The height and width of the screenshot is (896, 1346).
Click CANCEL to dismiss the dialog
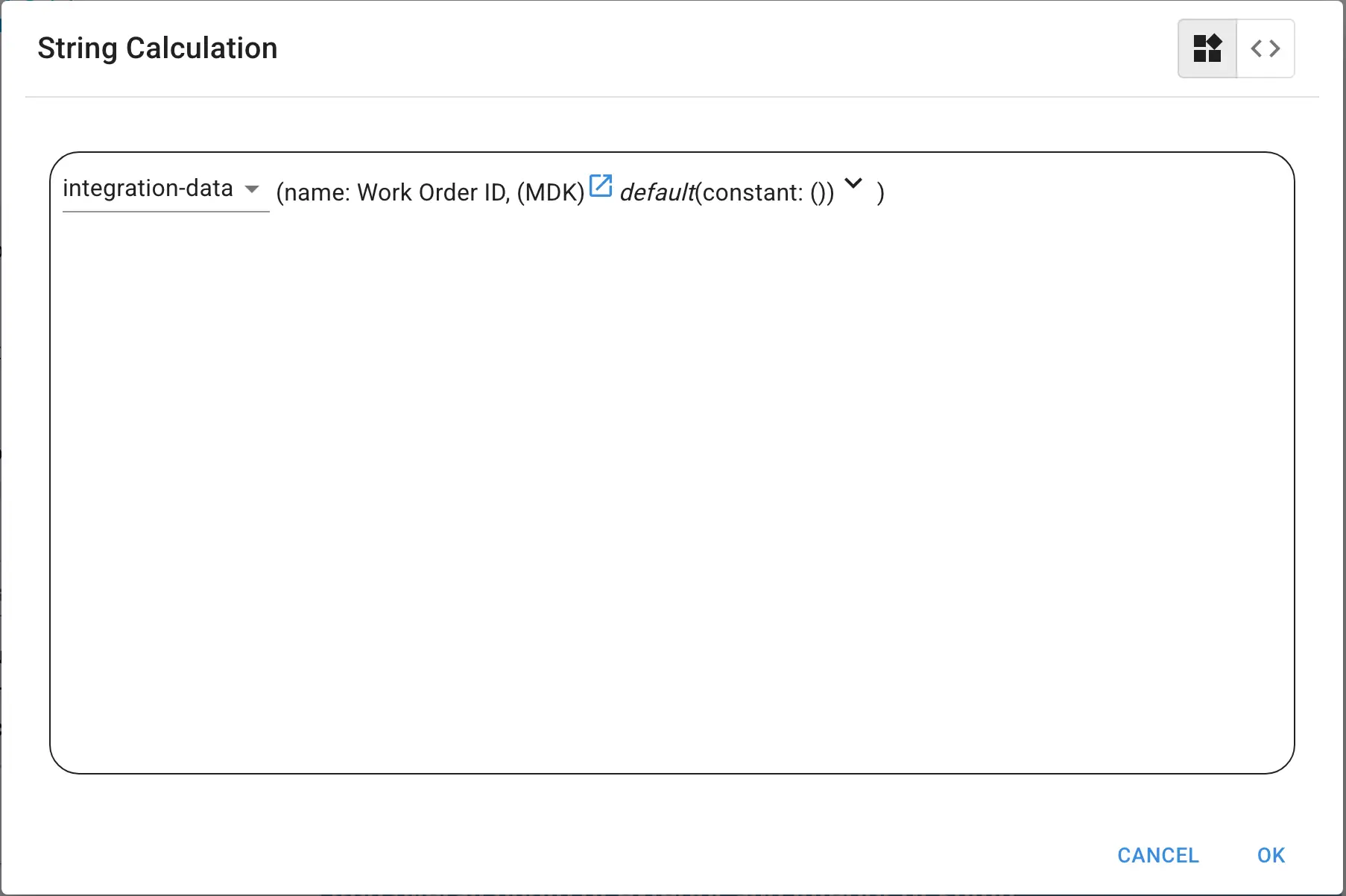(x=1157, y=856)
